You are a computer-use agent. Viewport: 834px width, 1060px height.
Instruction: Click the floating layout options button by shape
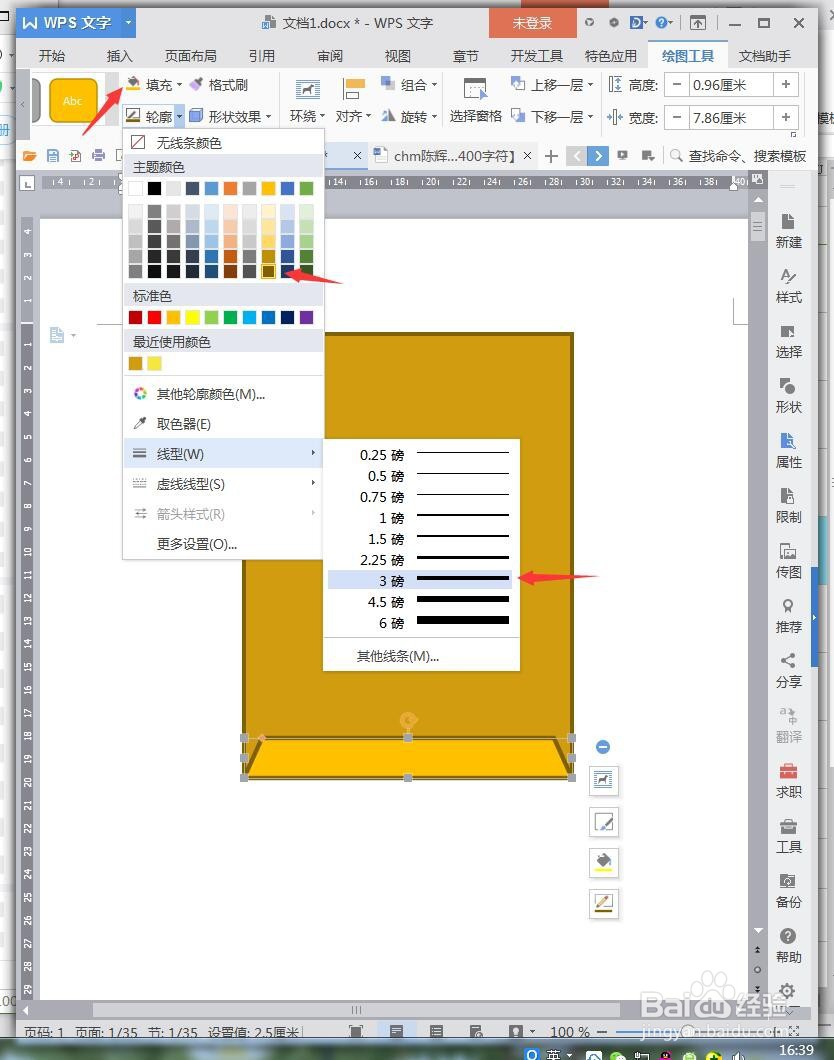(x=604, y=781)
